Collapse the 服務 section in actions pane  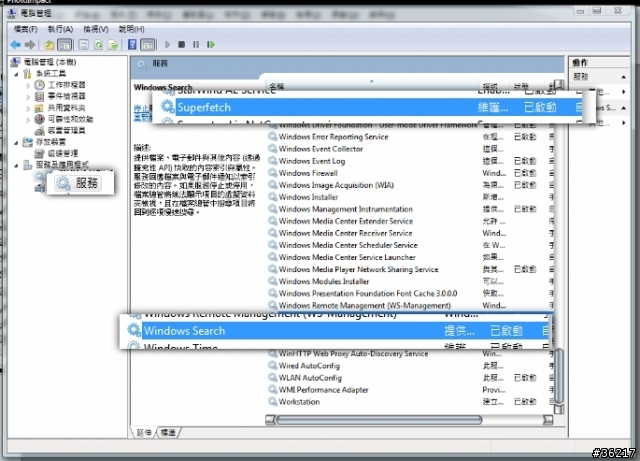pos(624,77)
